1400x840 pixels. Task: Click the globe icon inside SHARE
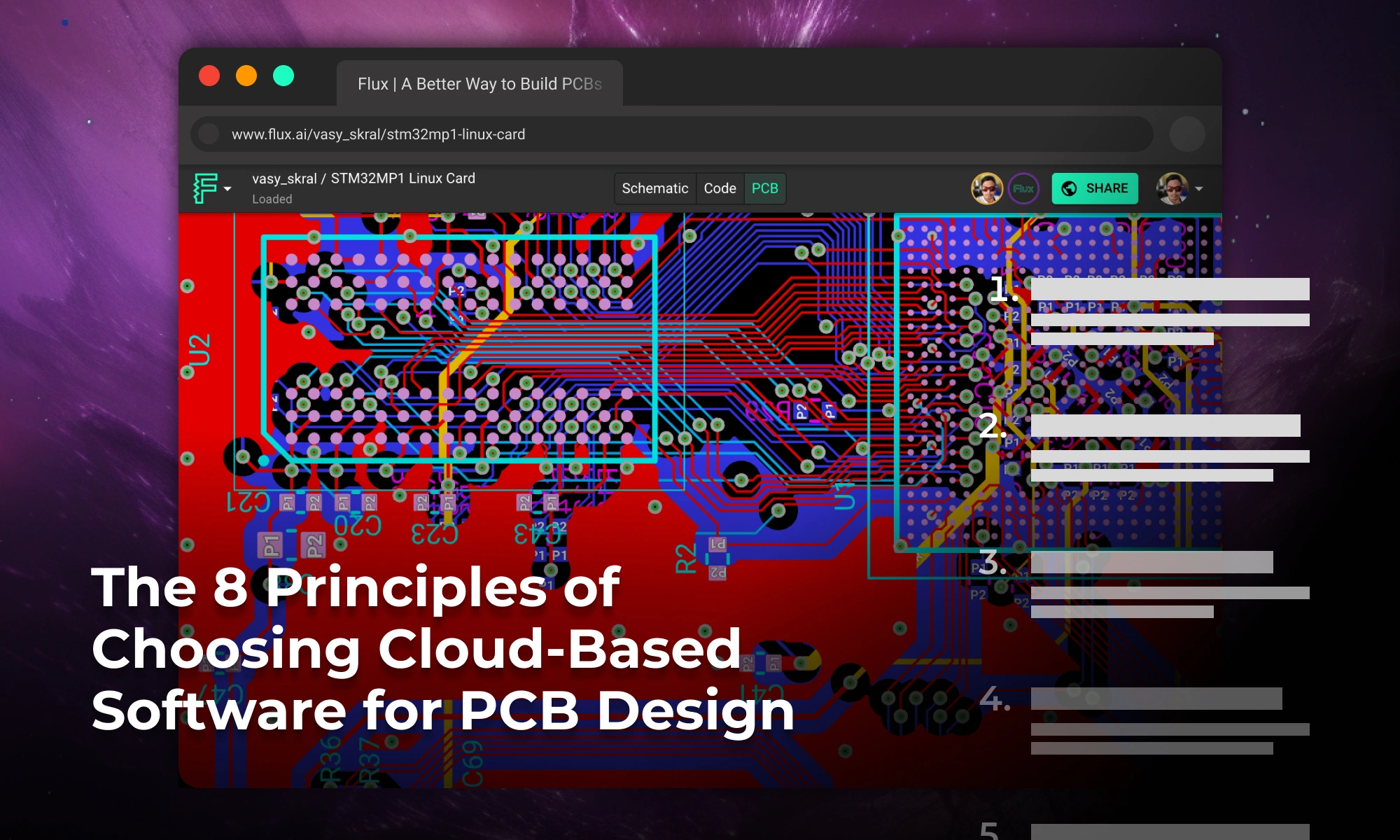click(x=1069, y=188)
